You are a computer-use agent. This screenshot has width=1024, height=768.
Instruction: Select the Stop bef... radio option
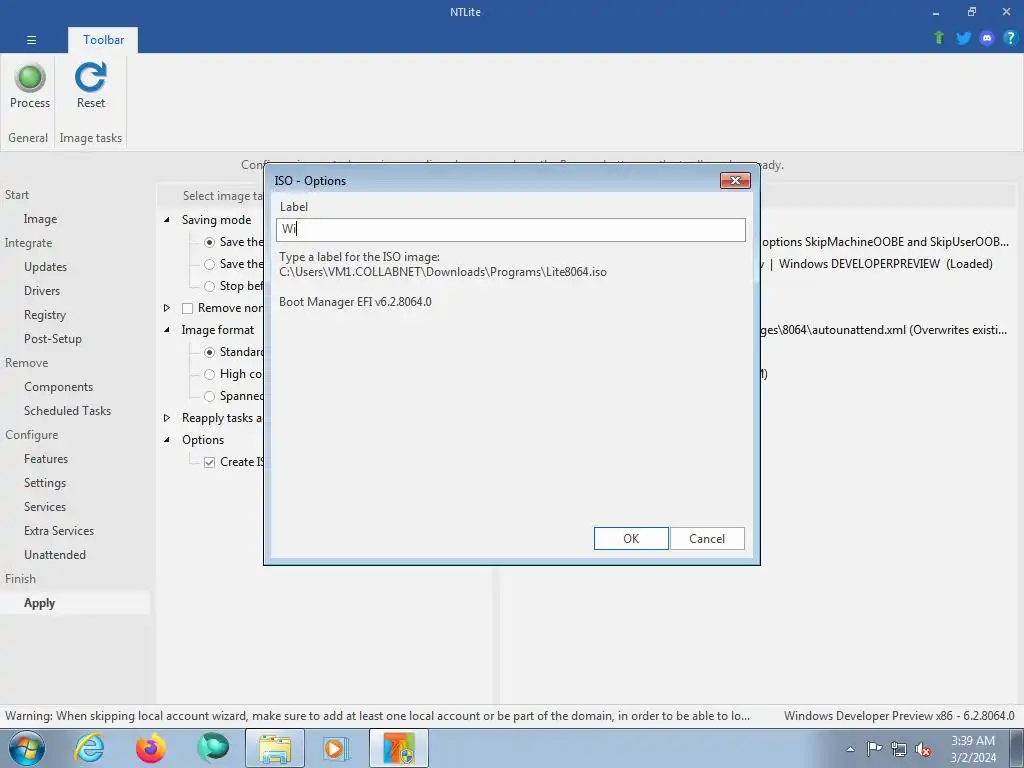click(209, 286)
